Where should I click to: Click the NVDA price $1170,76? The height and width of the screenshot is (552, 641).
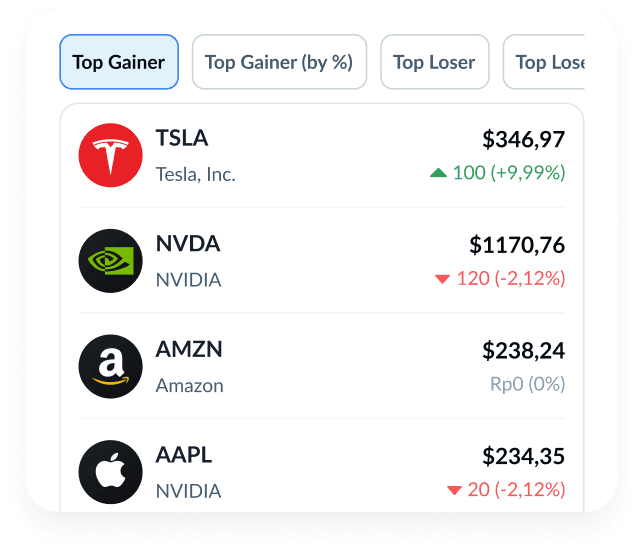point(517,245)
